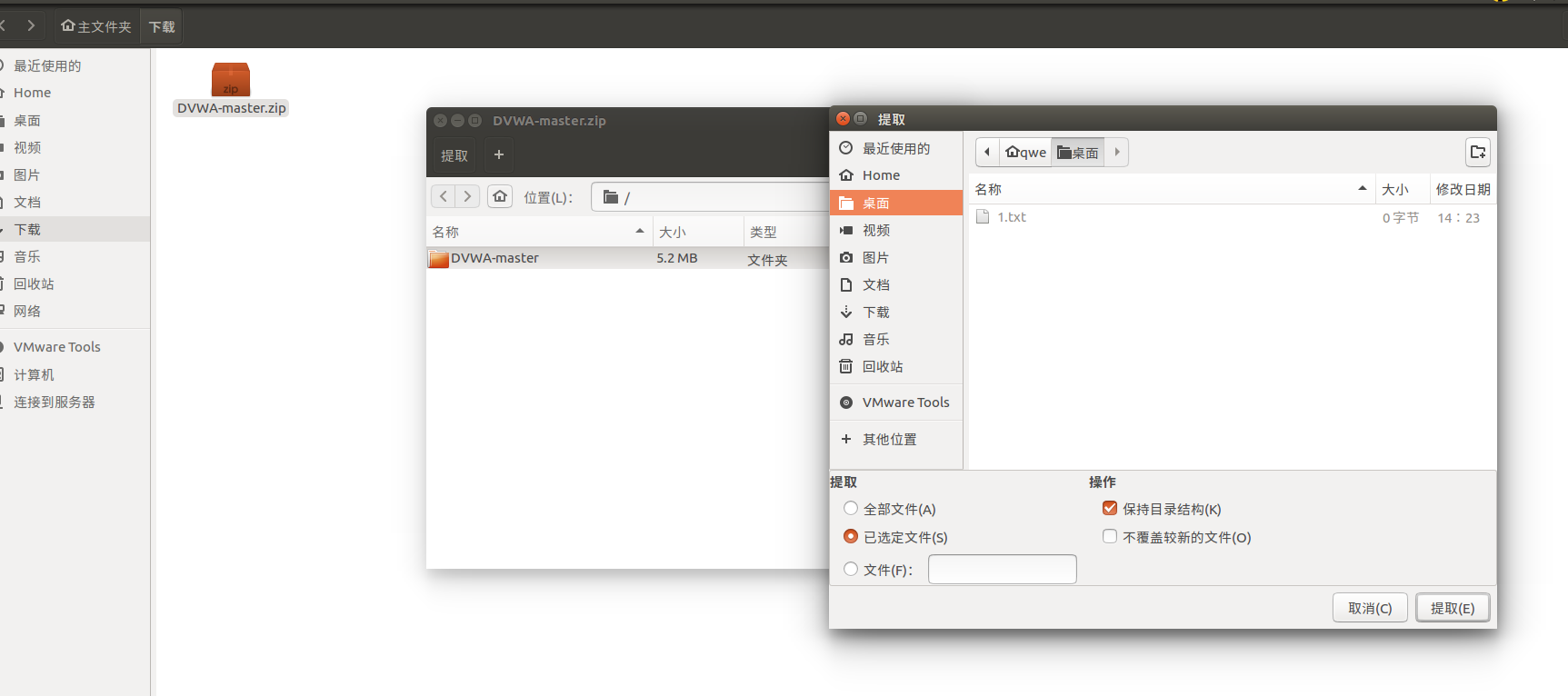Sort archive list by 类型 column
Viewport: 1568px width, 696px height.
tap(786, 232)
